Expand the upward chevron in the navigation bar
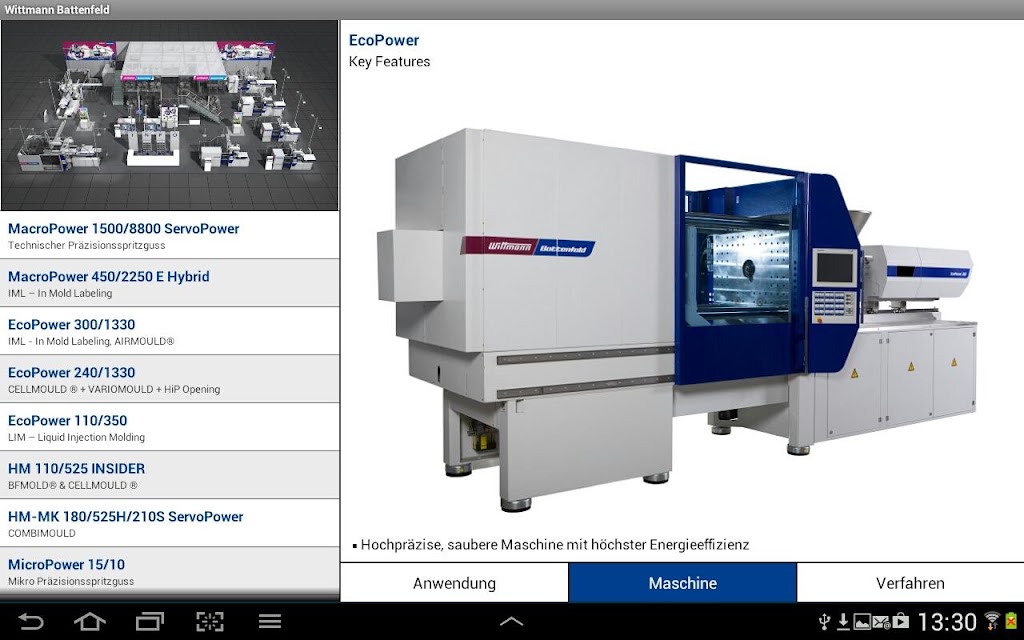Viewport: 1024px width, 640px height. [x=511, y=621]
